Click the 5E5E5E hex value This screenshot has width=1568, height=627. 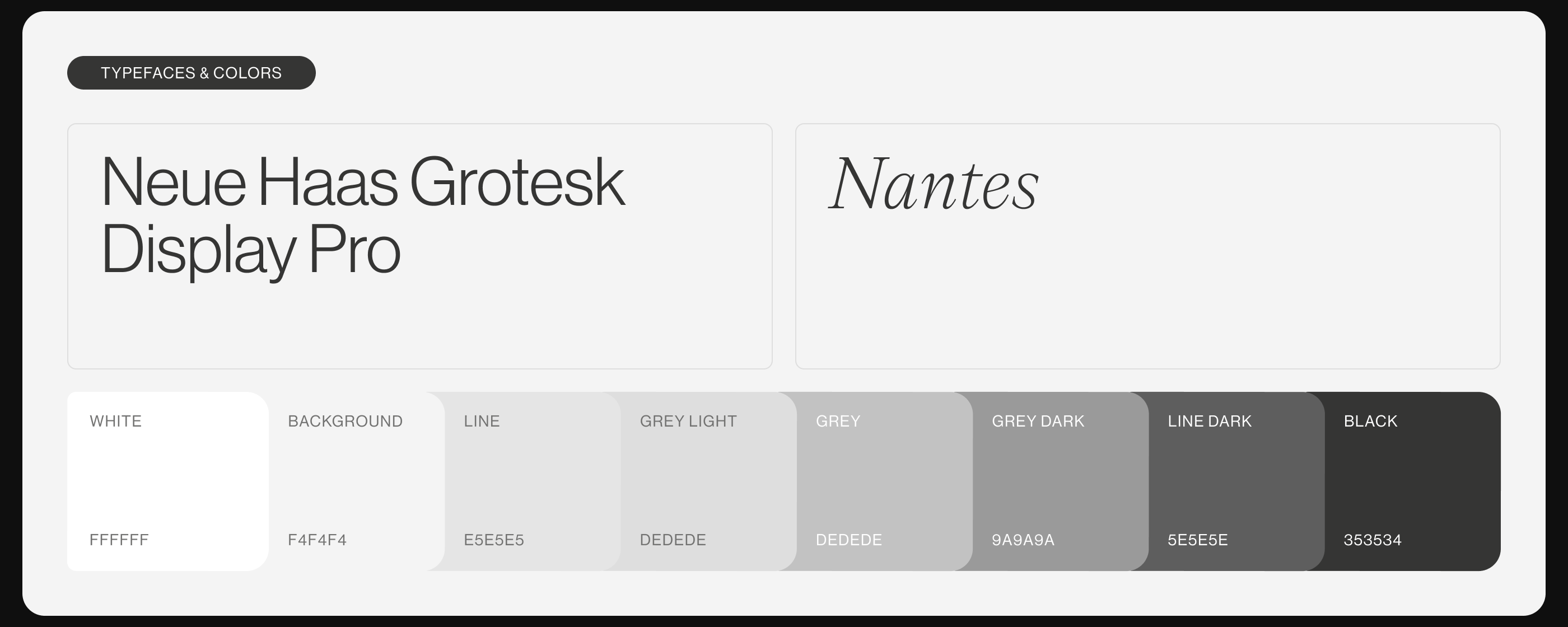[x=1197, y=540]
